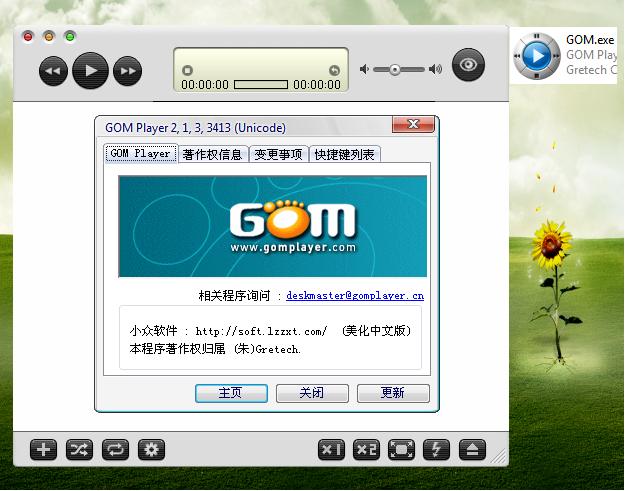Click the 主页 button
Screen dimensions: 625x491
pyautogui.click(x=231, y=393)
